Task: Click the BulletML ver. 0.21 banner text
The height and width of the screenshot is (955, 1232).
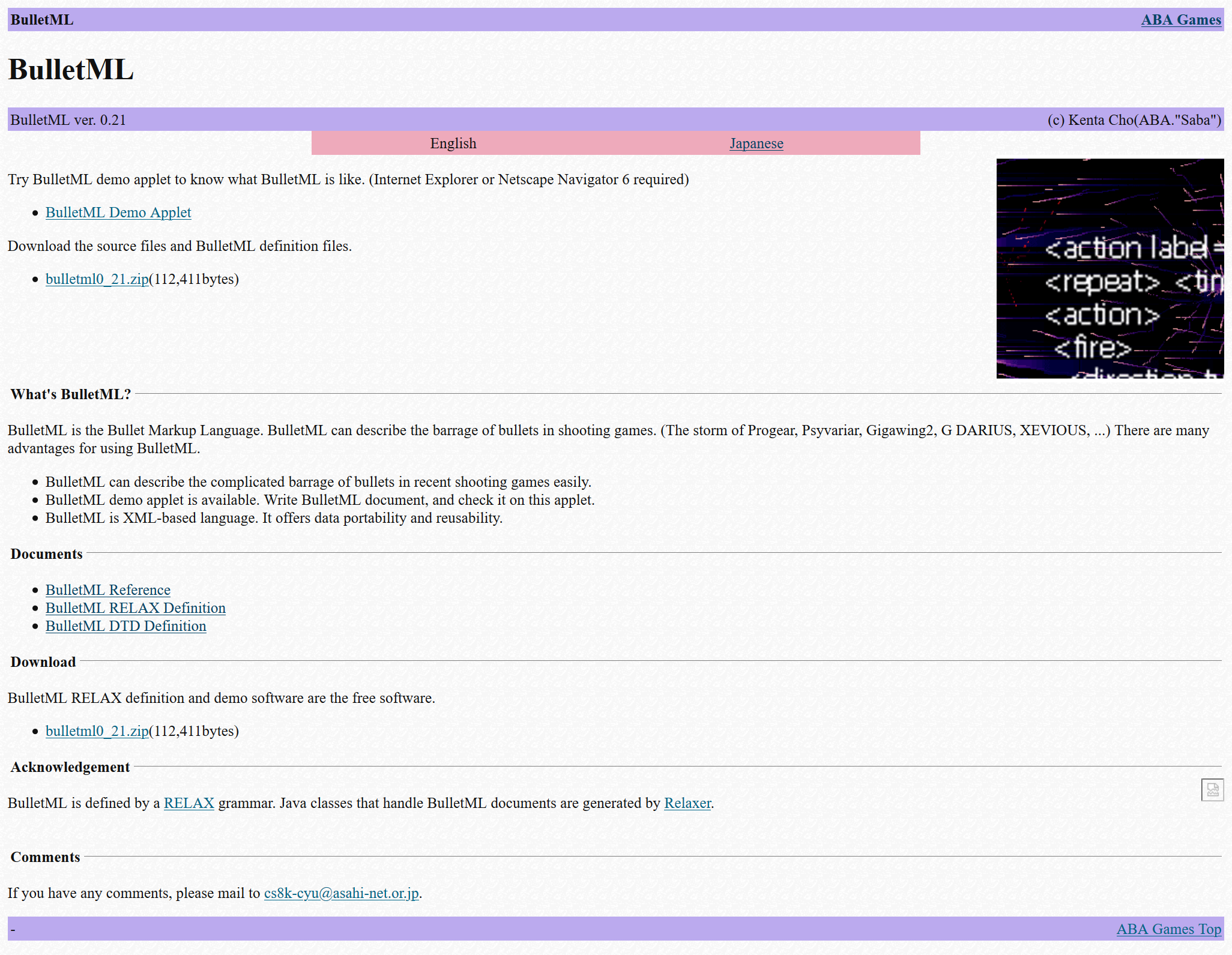Action: click(x=68, y=120)
